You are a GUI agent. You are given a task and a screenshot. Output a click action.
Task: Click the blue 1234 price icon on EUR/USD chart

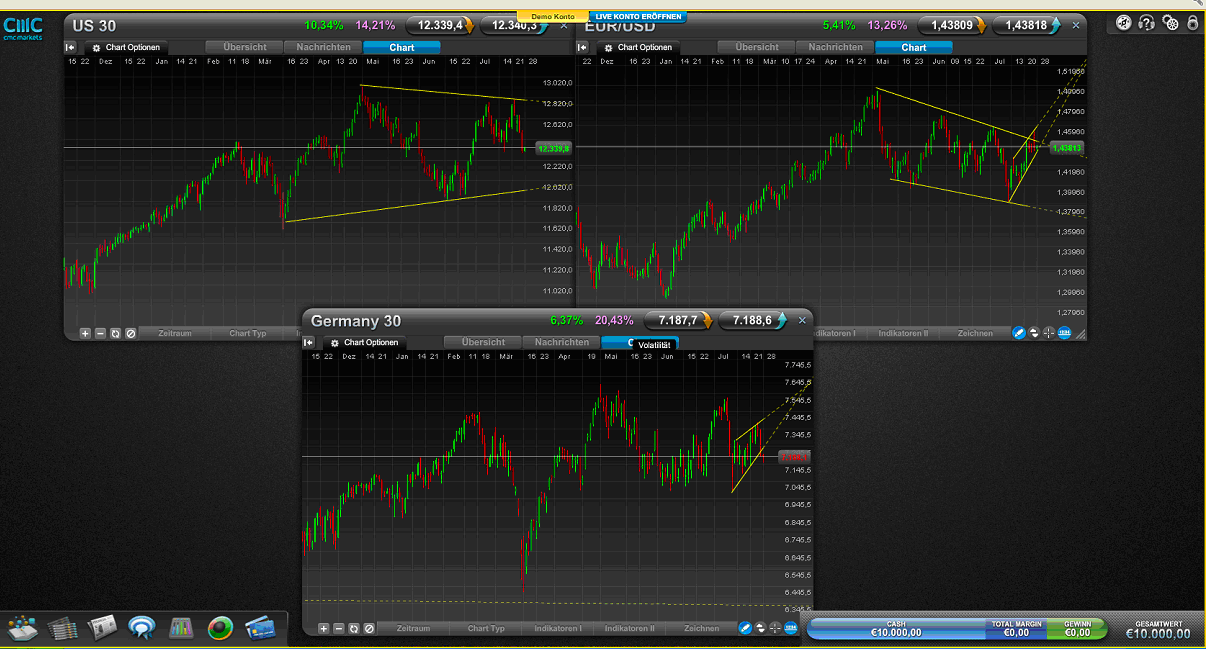pyautogui.click(x=1064, y=333)
